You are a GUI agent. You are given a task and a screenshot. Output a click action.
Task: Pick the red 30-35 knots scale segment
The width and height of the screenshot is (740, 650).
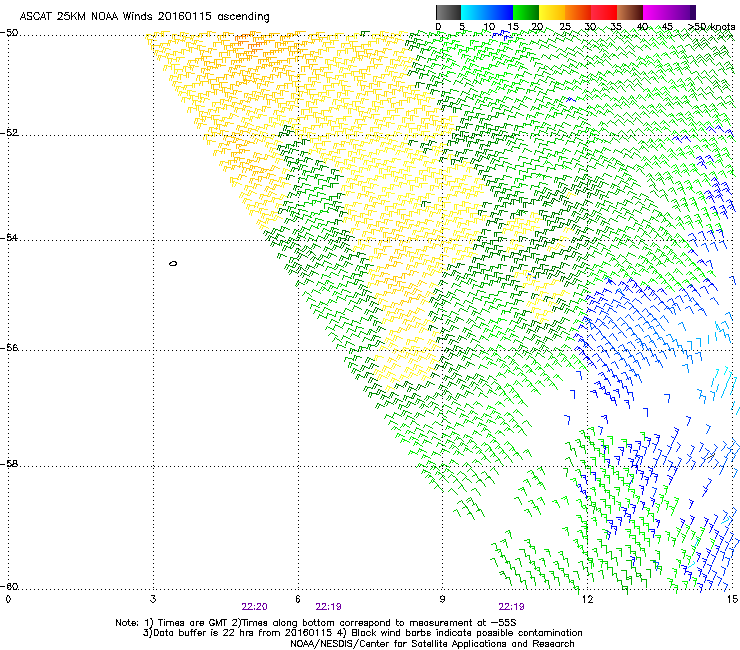604,12
